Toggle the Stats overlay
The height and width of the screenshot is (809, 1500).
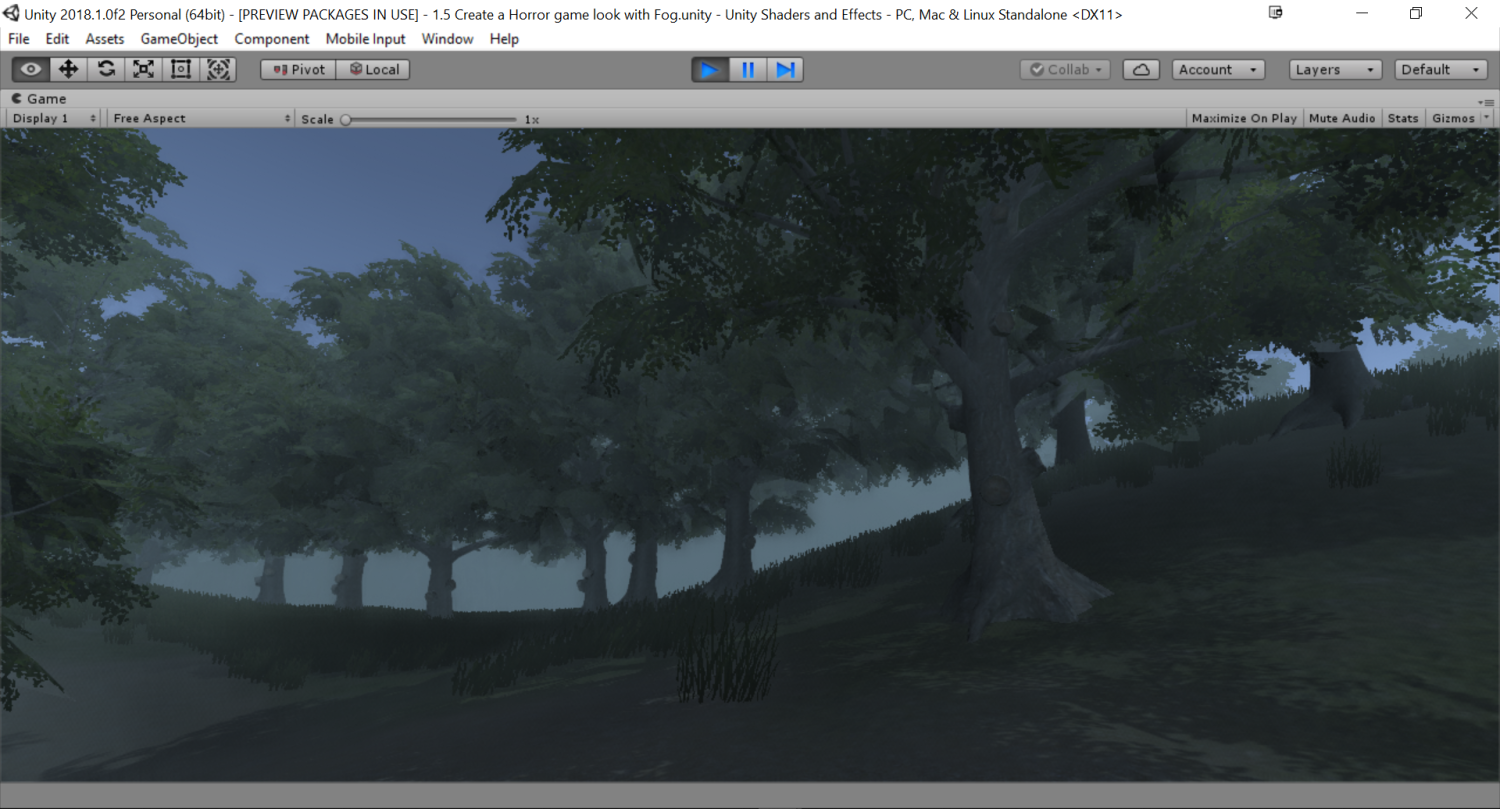tap(1403, 118)
